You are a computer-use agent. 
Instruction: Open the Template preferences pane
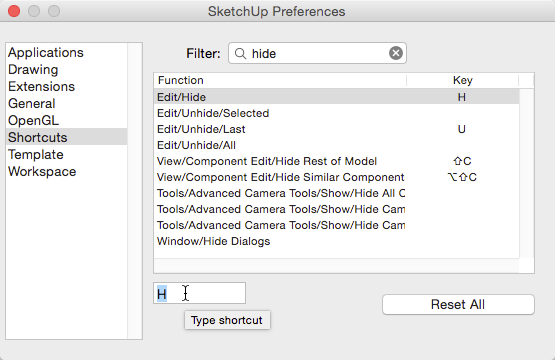pos(67,154)
